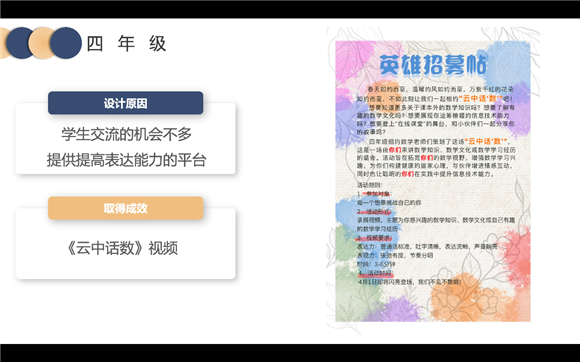Select the 设计原因 header label
Image resolution: width=580 pixels, height=362 pixels.
(125, 103)
